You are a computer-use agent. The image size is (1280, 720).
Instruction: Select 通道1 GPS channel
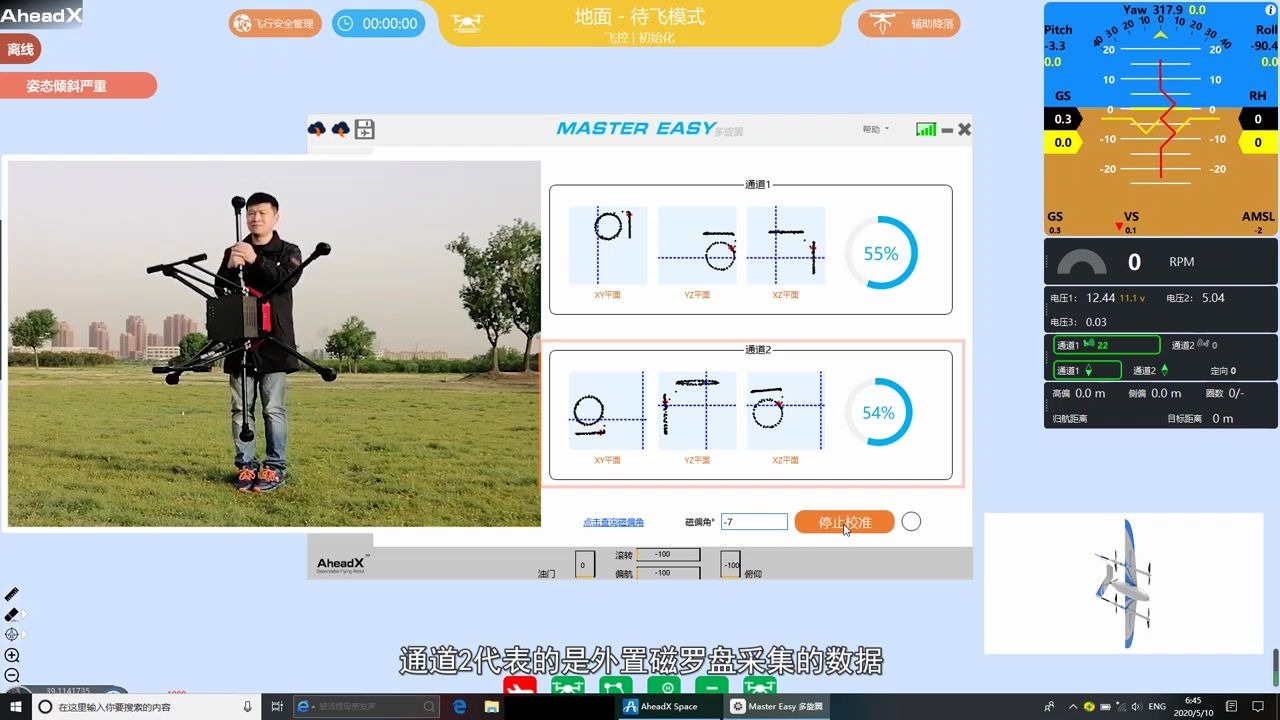(x=1088, y=370)
